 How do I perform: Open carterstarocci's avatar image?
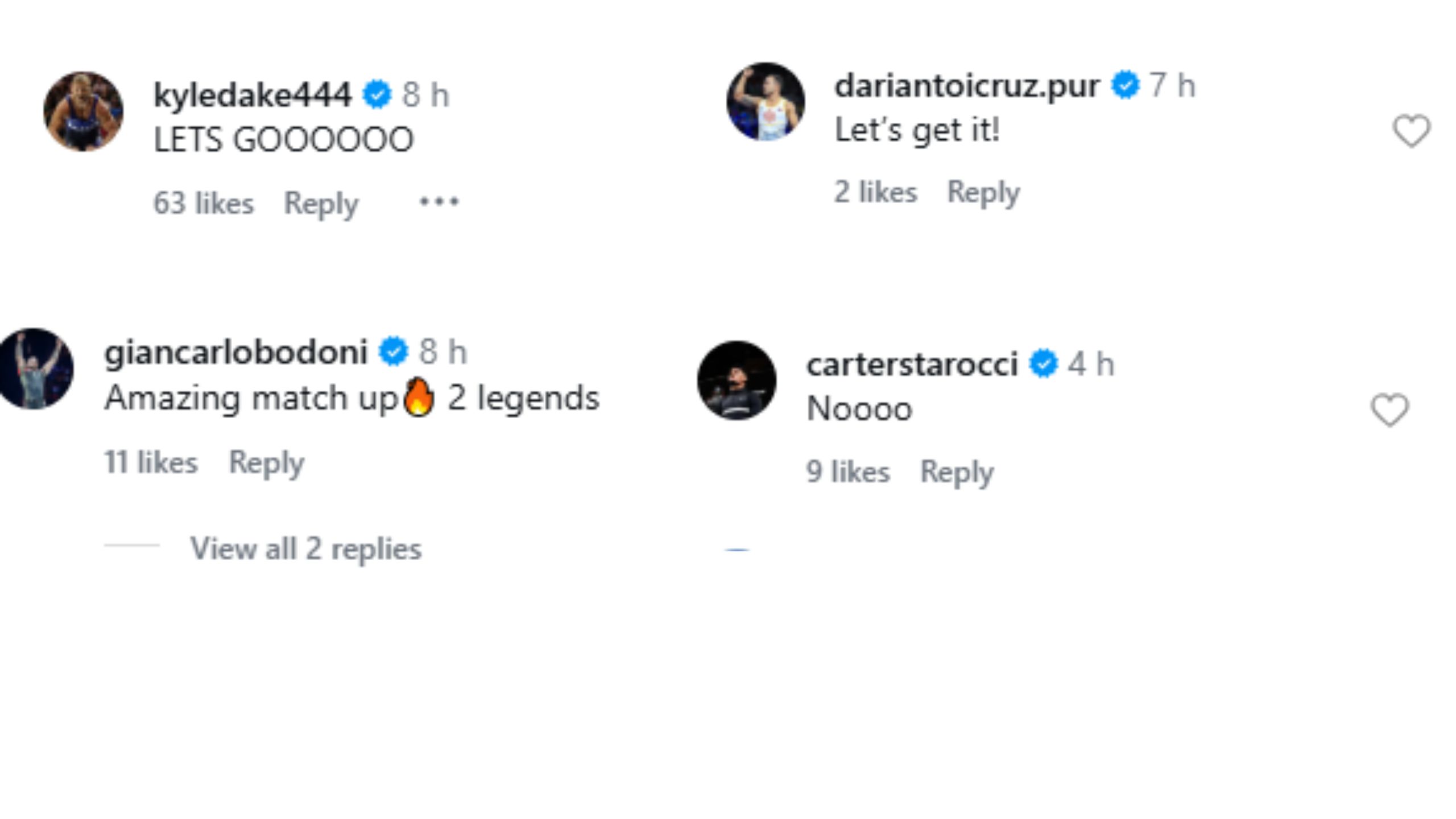click(737, 380)
